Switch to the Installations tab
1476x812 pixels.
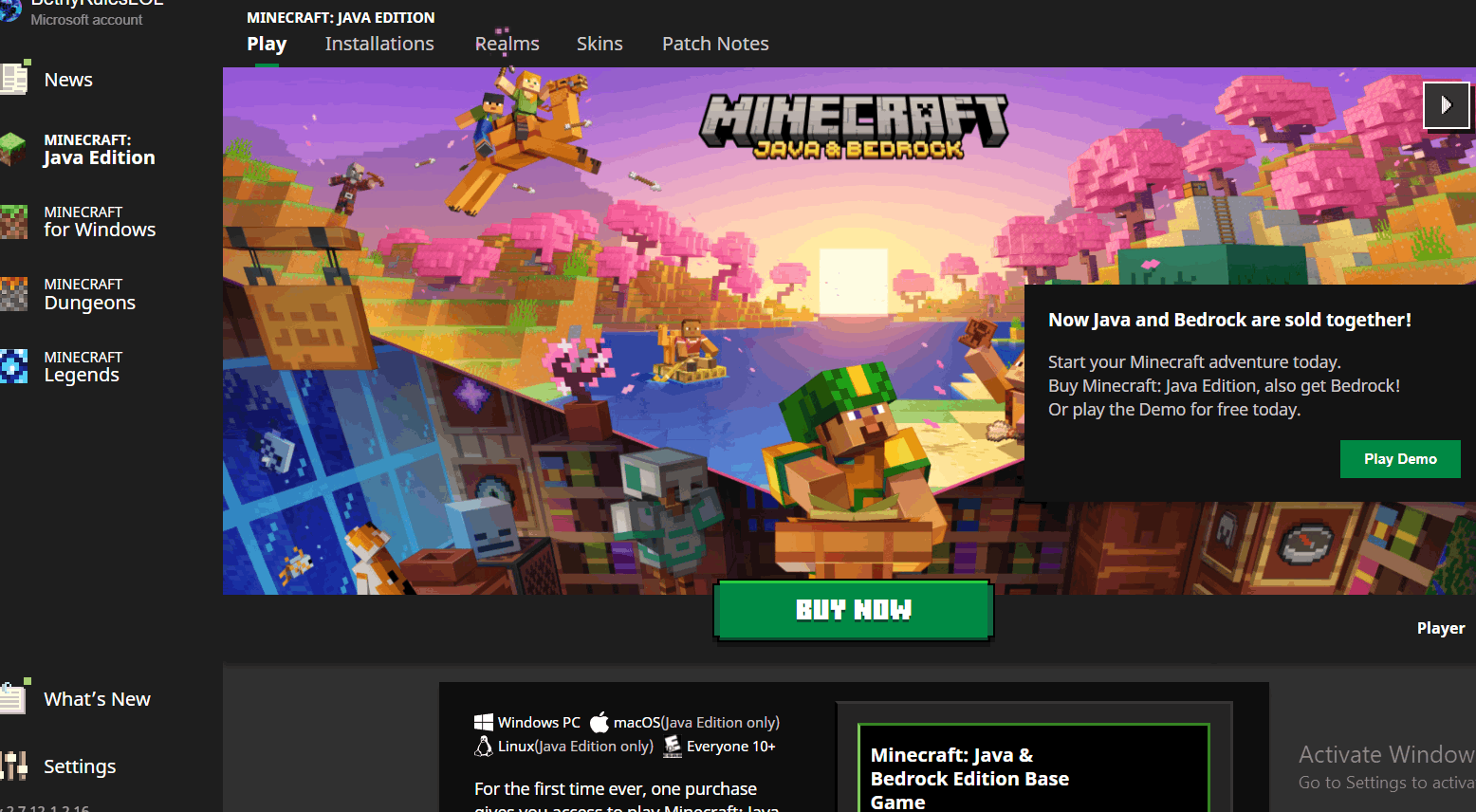(x=379, y=44)
